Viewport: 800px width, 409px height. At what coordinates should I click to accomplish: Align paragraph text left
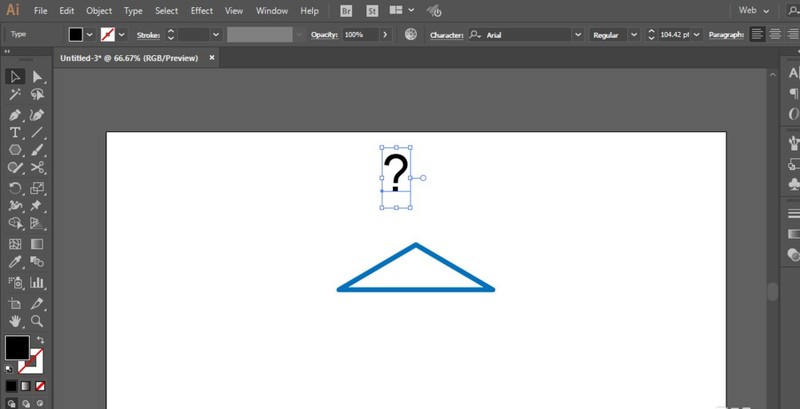(x=758, y=34)
